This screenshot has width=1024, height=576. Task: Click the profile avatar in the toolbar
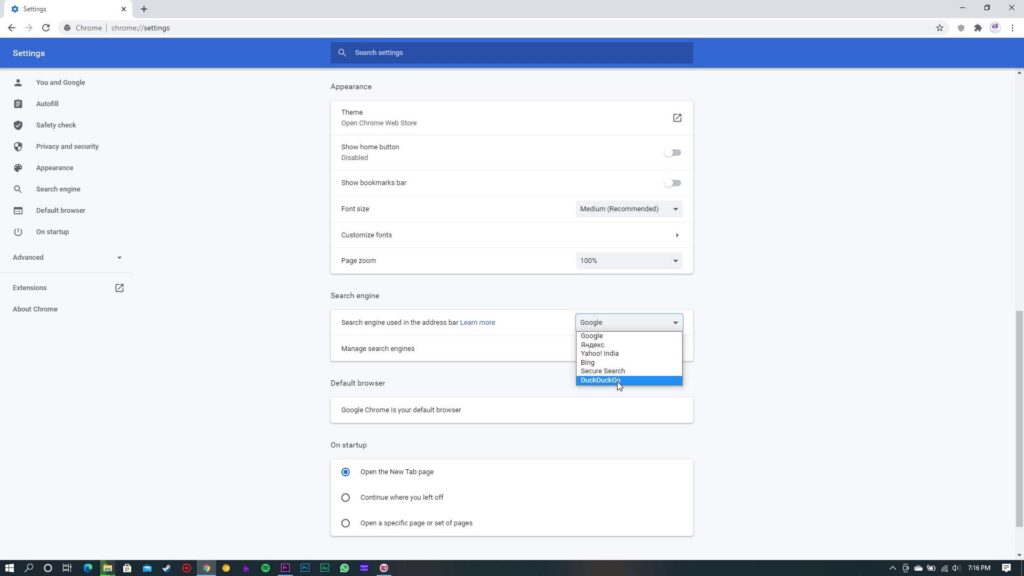(995, 27)
